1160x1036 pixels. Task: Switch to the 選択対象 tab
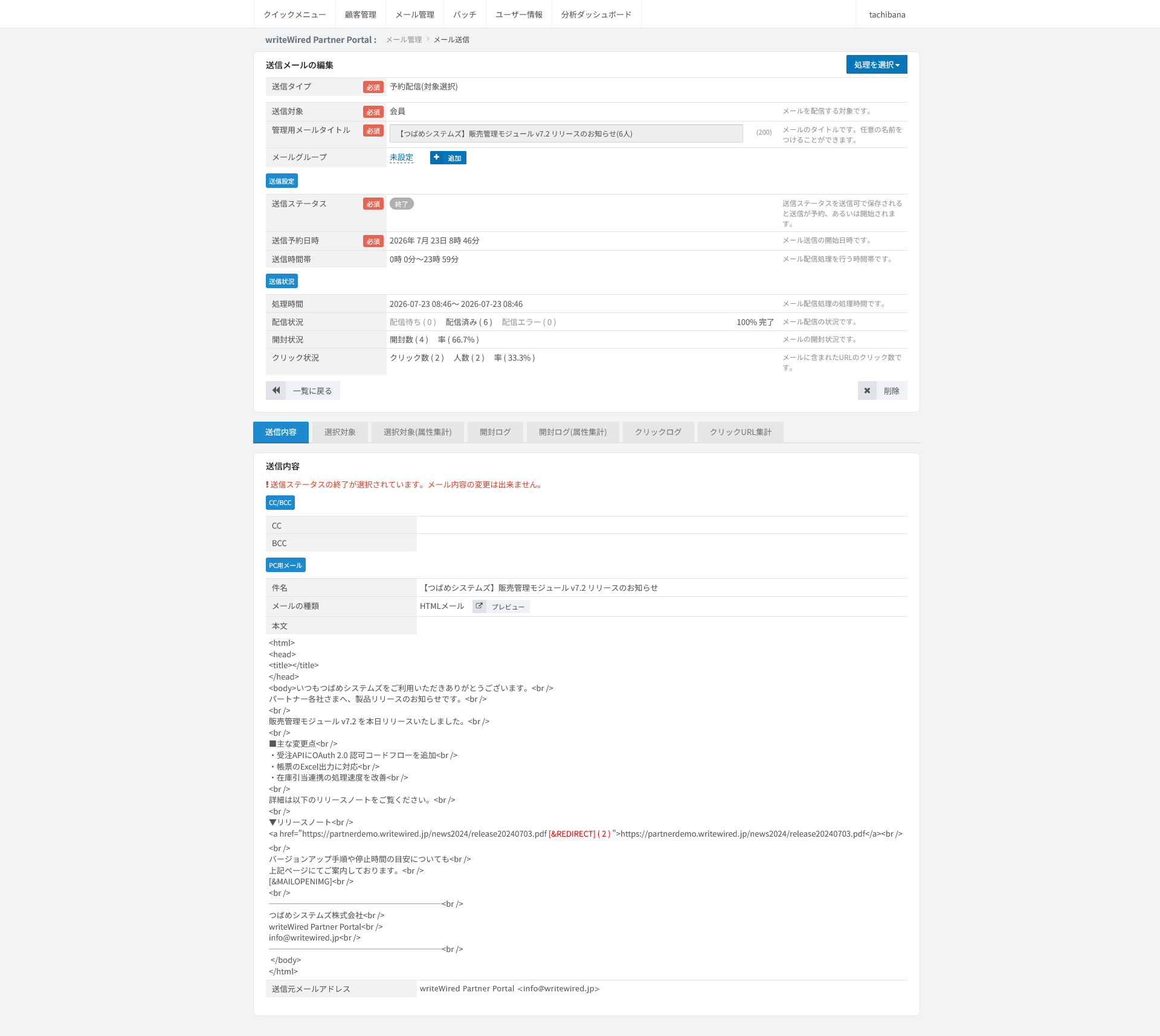[x=340, y=432]
